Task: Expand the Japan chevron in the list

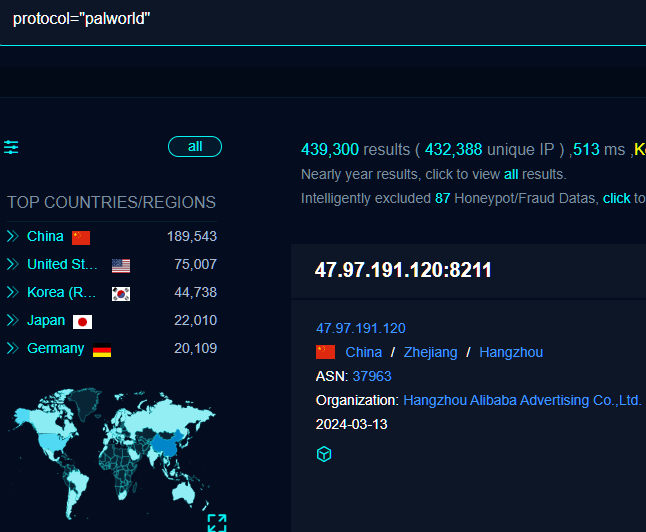Action: point(13,321)
